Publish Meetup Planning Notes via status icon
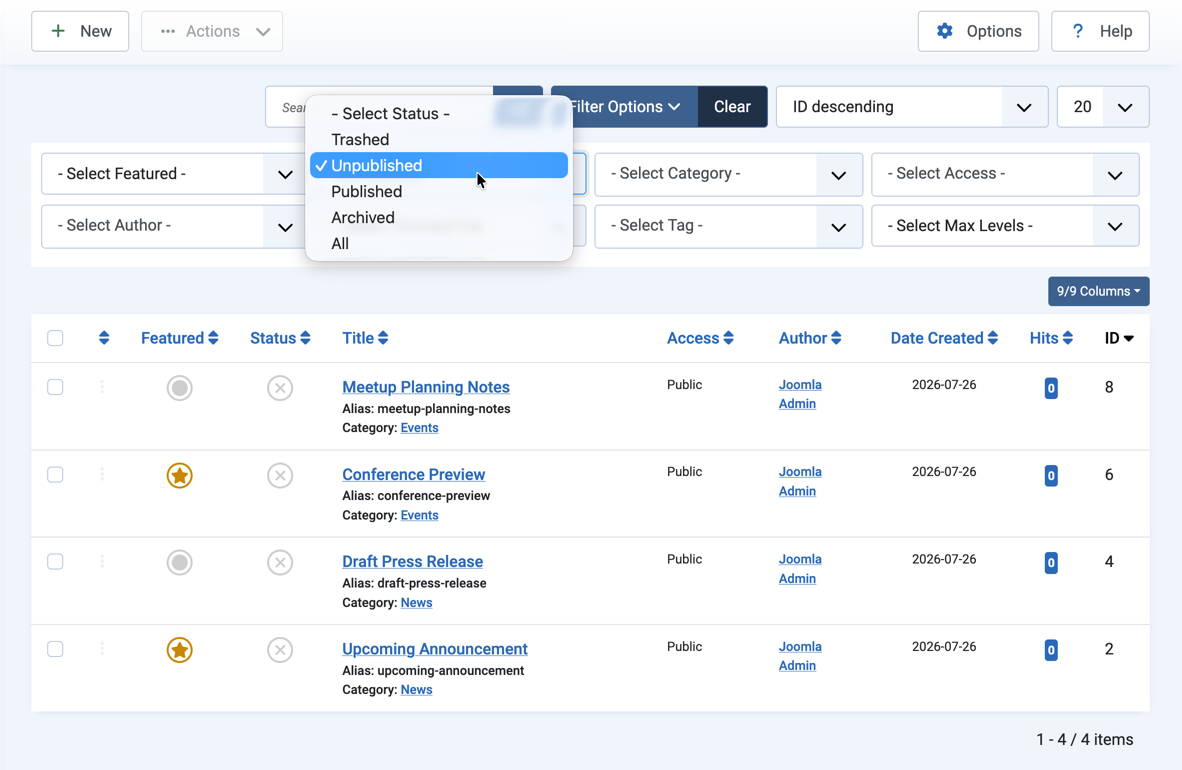The height and width of the screenshot is (770, 1182). 280,388
